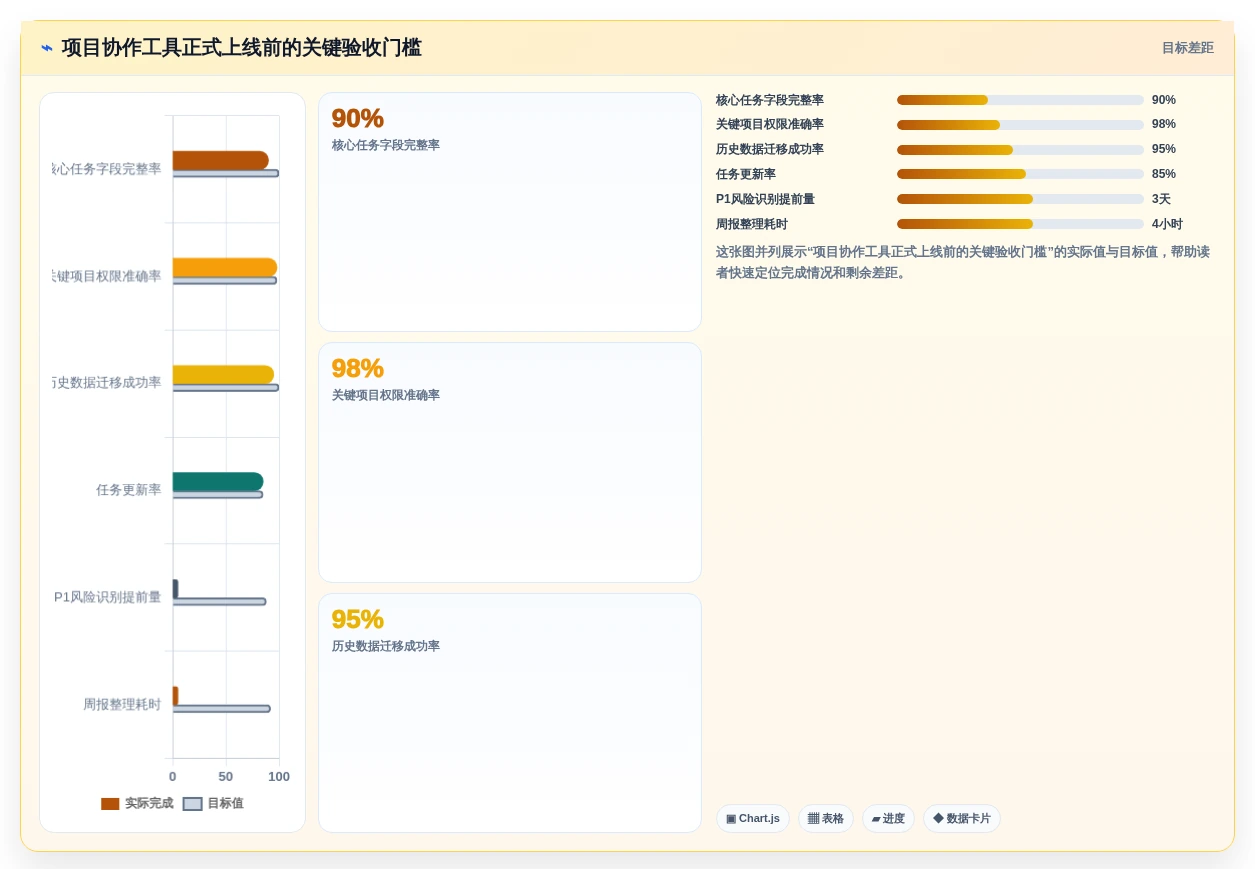Click P1风险识别提前量 progress bar

[1020, 199]
